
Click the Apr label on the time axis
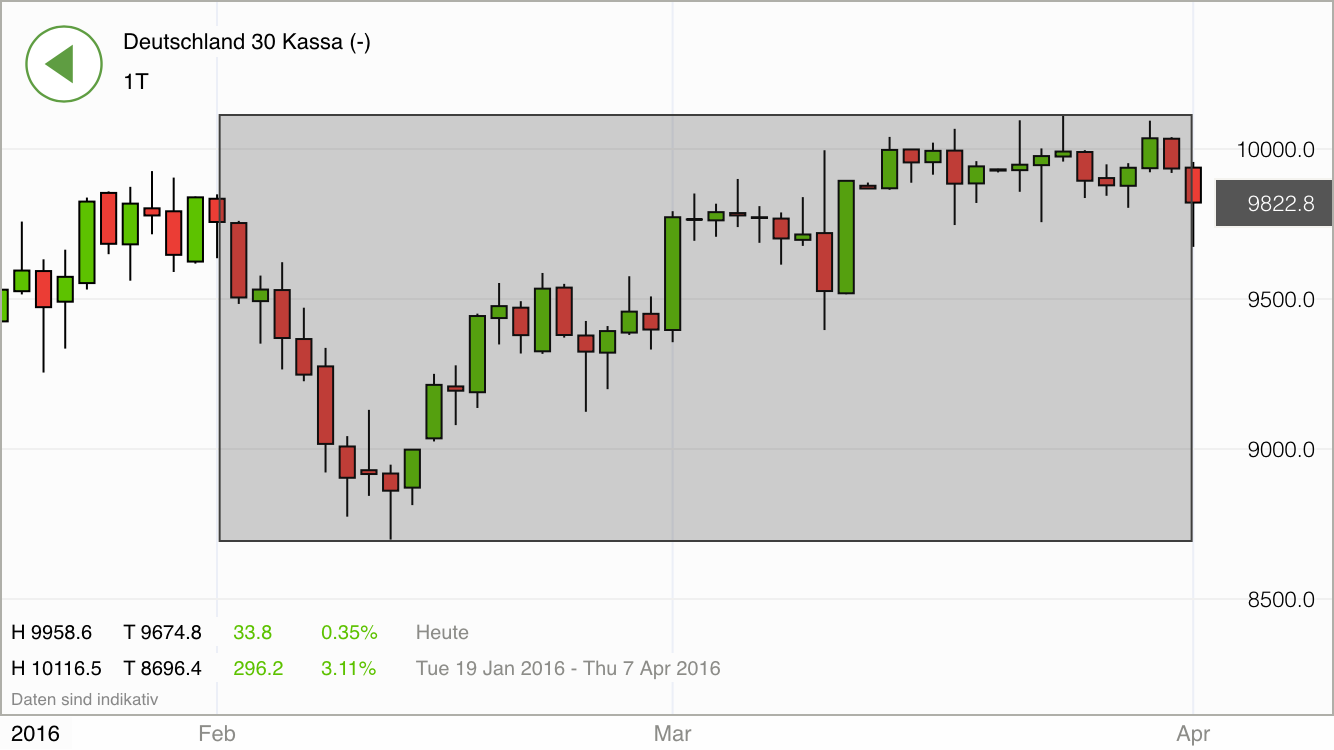pyautogui.click(x=1195, y=733)
